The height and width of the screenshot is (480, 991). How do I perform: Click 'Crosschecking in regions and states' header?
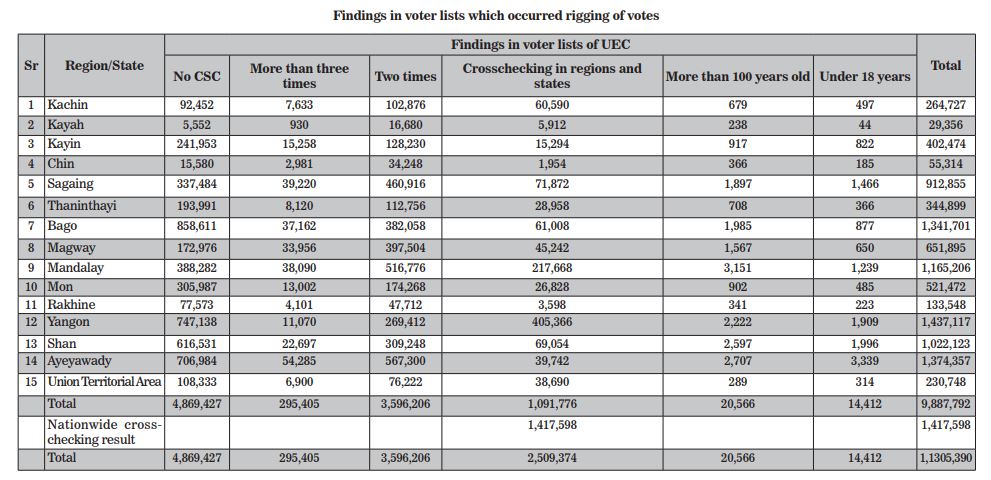tap(552, 76)
